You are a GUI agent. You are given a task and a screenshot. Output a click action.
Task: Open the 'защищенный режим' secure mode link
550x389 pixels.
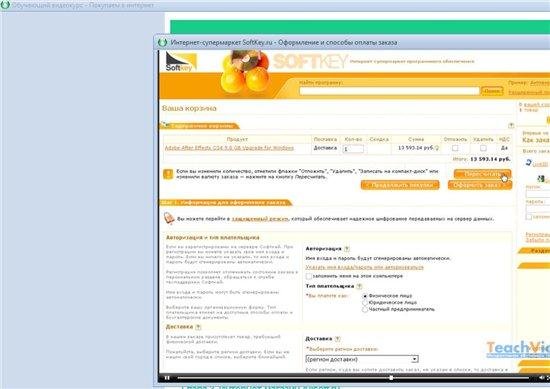tap(260, 219)
